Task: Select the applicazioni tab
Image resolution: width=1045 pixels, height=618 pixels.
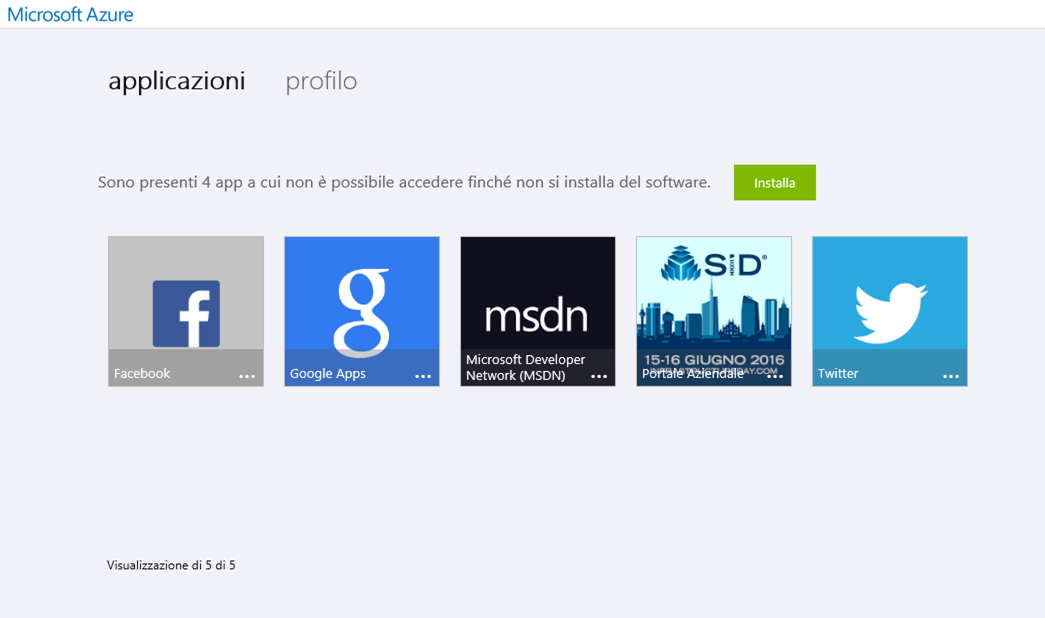Action: tap(177, 81)
